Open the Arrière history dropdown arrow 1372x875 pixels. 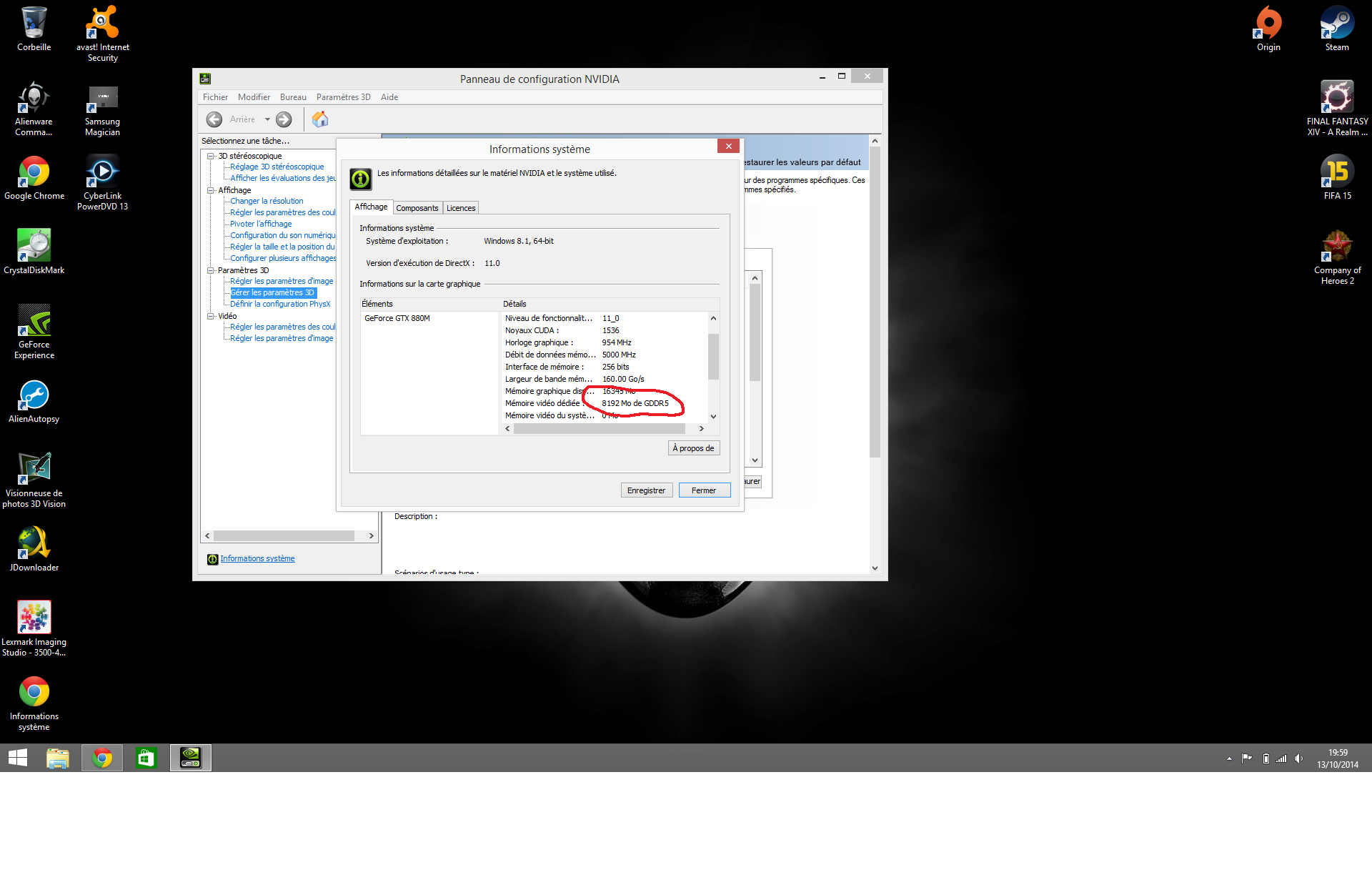pos(267,119)
